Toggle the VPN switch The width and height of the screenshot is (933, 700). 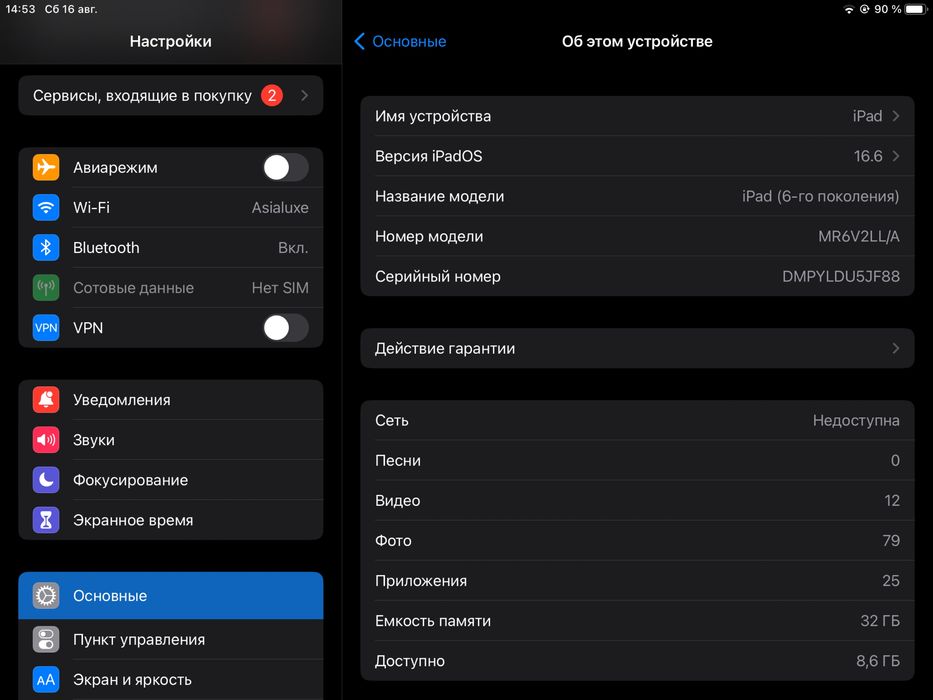pos(286,327)
